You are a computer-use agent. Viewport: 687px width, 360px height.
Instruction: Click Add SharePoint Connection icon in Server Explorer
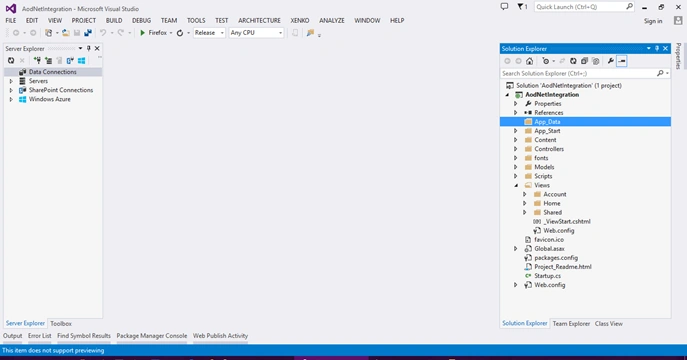click(70, 60)
